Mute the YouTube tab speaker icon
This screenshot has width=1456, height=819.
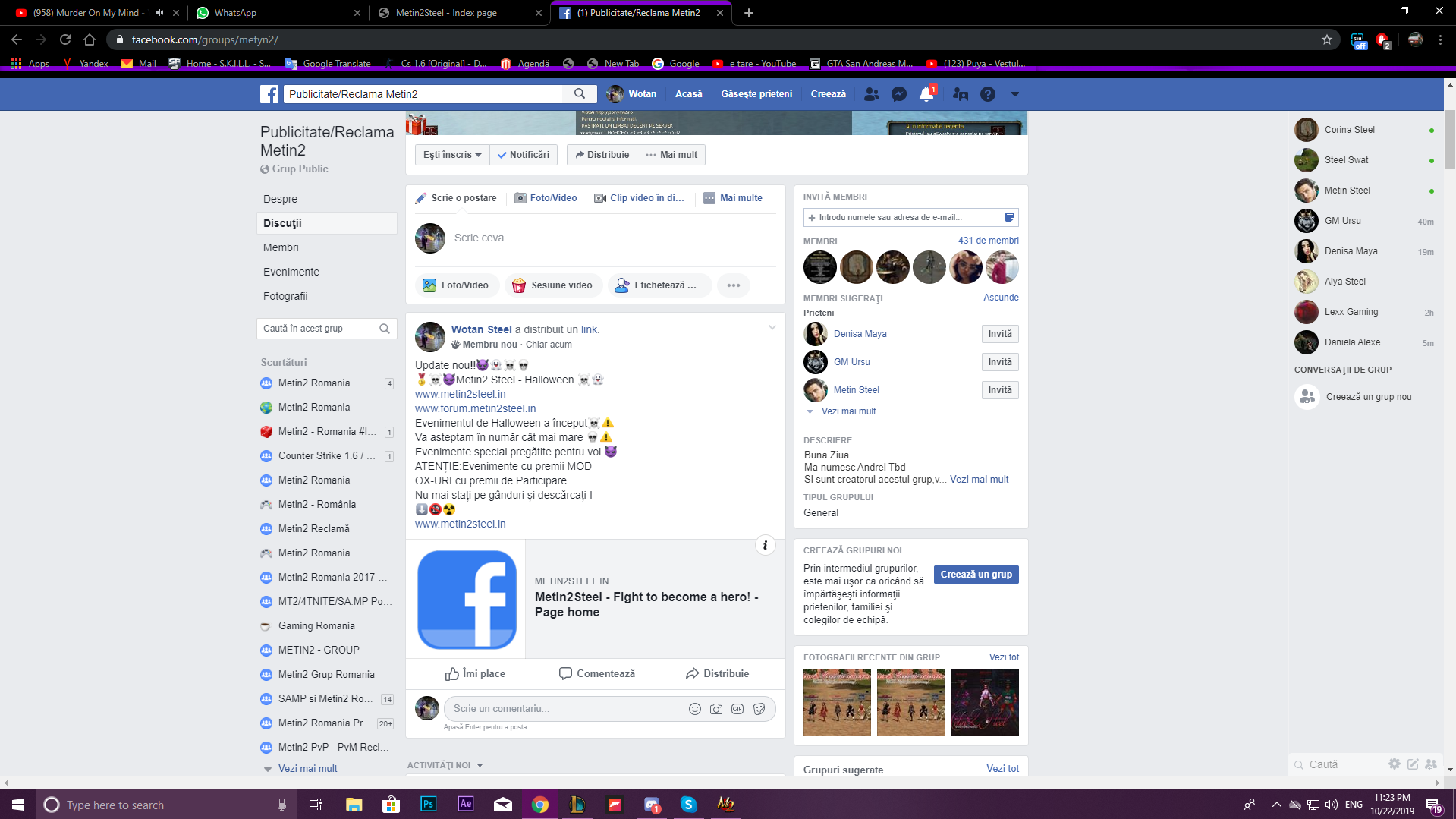pos(159,13)
